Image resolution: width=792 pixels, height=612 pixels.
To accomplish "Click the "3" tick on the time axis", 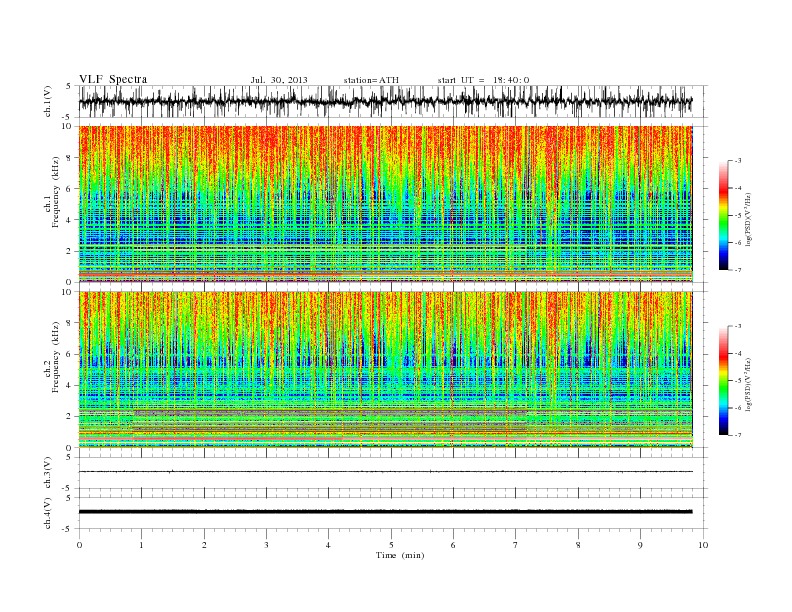I will [267, 545].
